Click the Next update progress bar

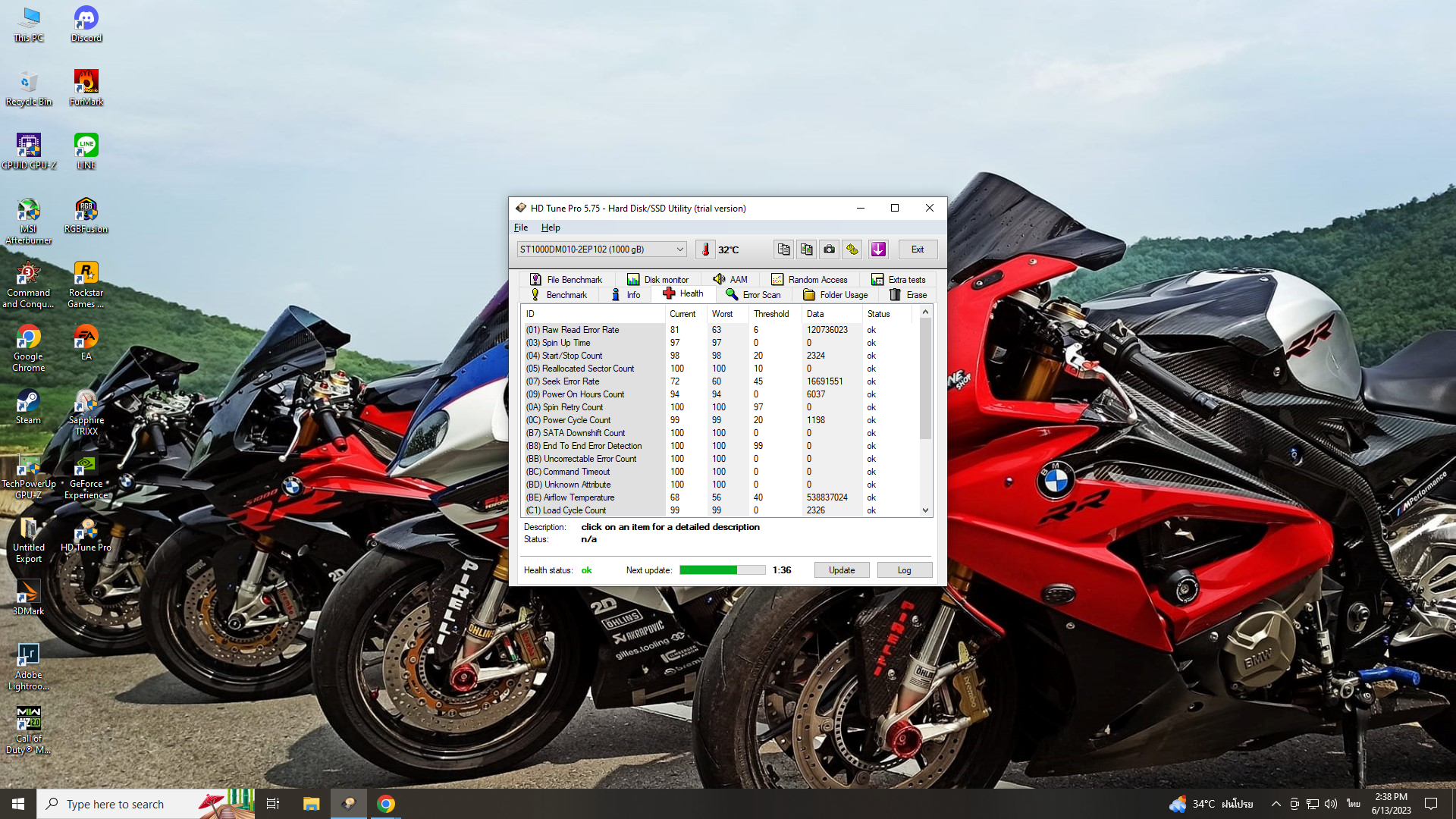click(x=722, y=570)
